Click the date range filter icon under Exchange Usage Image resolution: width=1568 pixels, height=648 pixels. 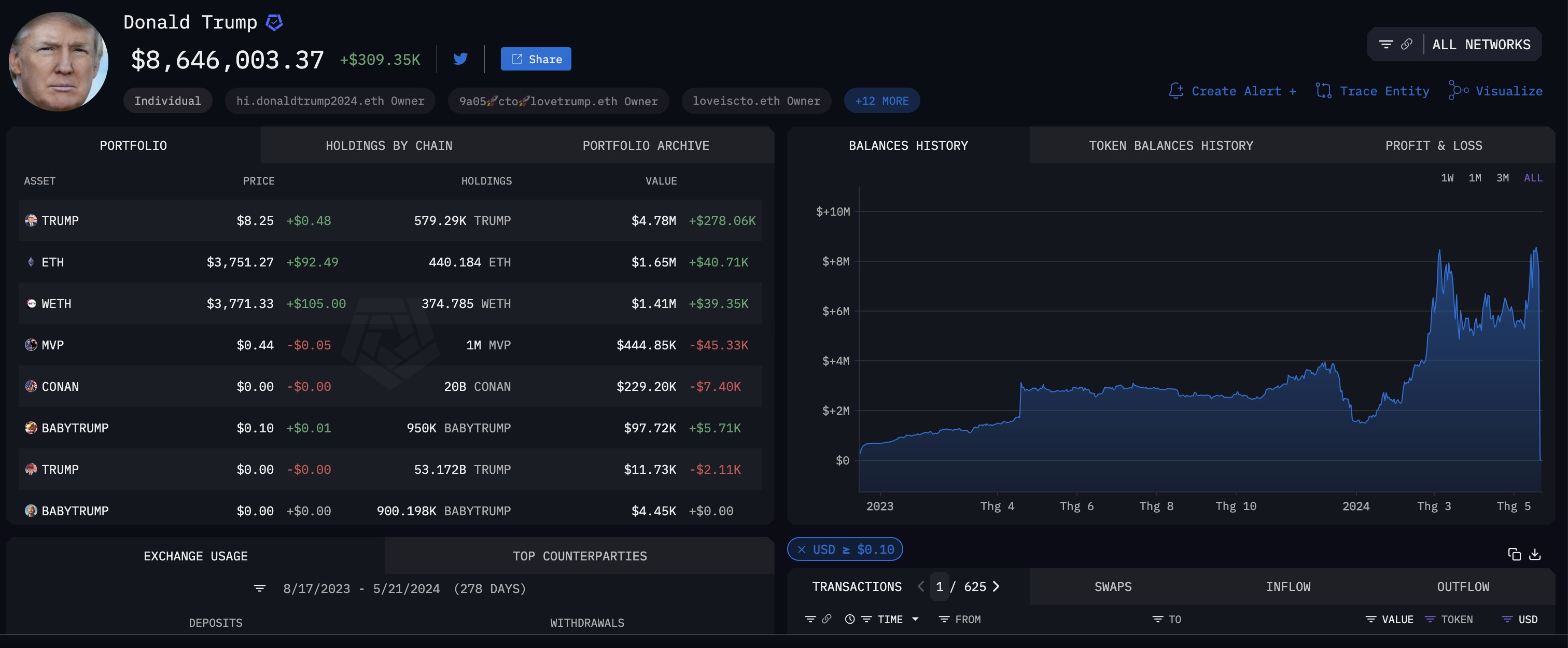[x=260, y=588]
